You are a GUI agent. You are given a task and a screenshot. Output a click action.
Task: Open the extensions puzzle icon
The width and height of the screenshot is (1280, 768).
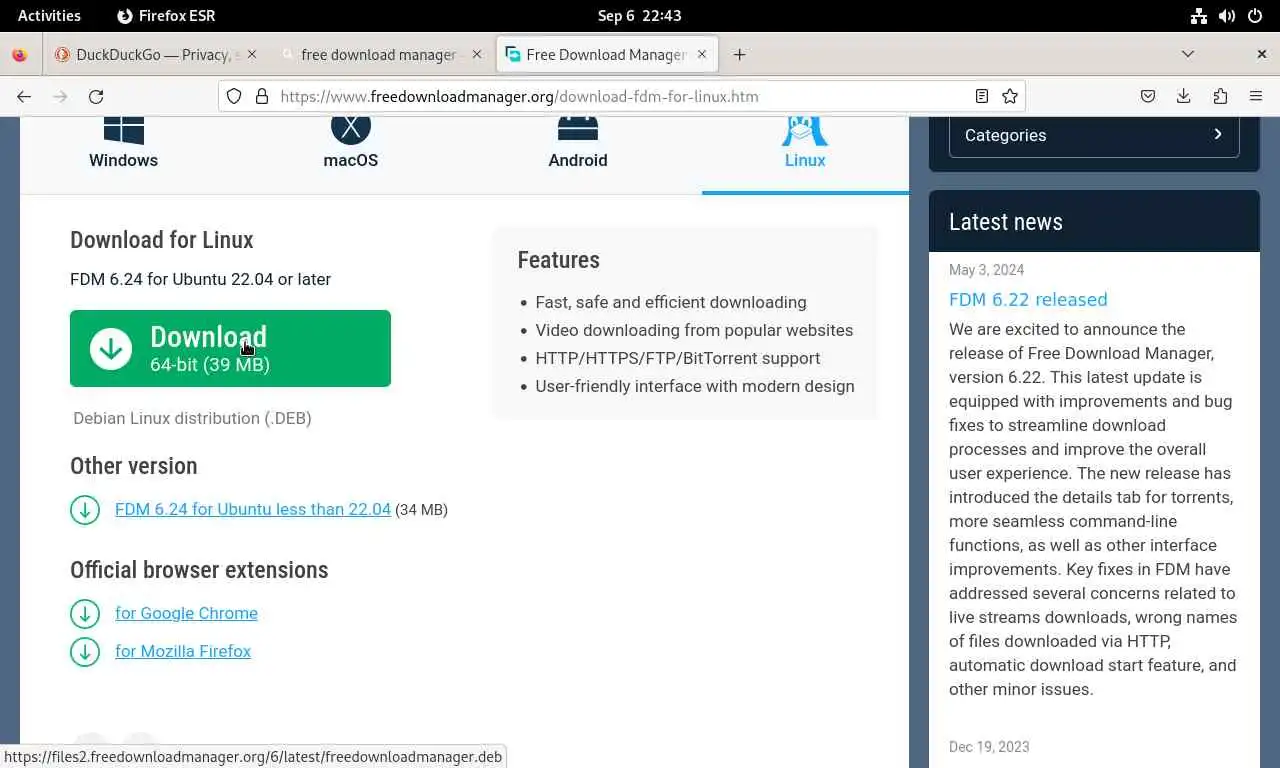(1220, 96)
